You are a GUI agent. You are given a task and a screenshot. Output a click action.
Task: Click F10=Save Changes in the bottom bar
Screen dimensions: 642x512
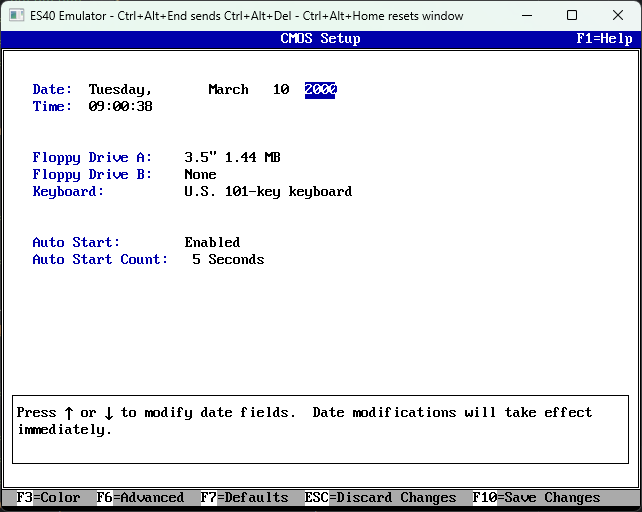point(536,498)
